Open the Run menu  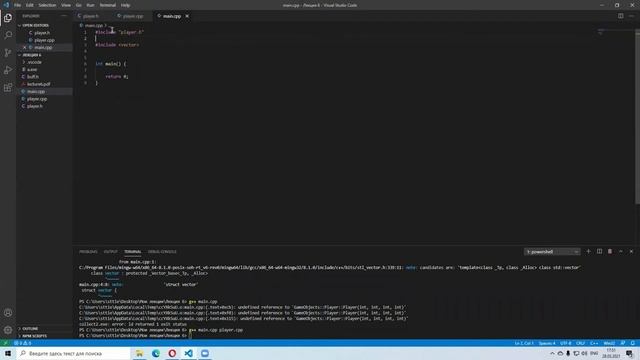point(90,5)
